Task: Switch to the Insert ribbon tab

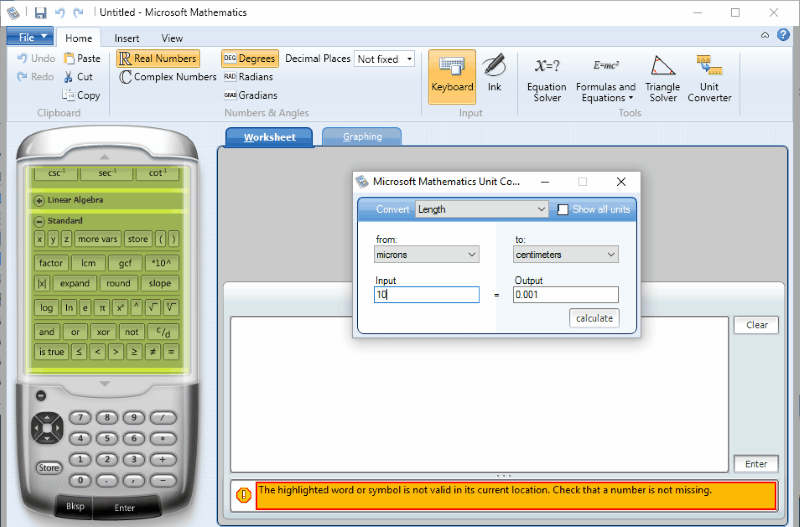Action: point(127,38)
